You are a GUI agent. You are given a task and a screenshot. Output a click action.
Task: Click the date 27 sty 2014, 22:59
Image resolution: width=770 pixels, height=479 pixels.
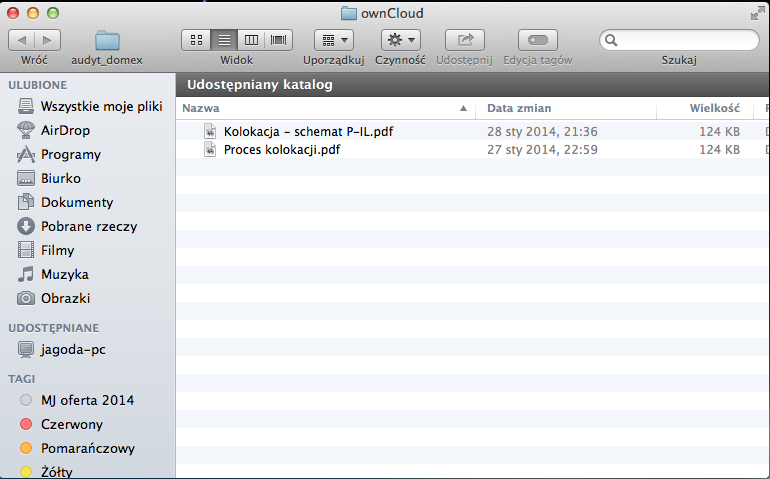(542, 149)
